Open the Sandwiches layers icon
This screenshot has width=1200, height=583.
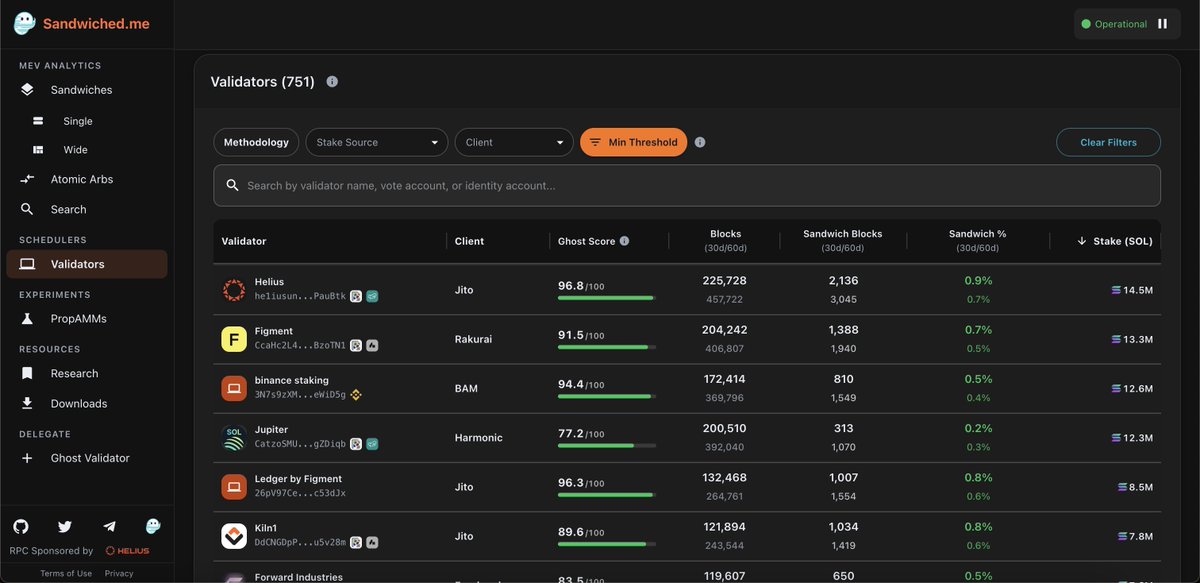[x=28, y=90]
